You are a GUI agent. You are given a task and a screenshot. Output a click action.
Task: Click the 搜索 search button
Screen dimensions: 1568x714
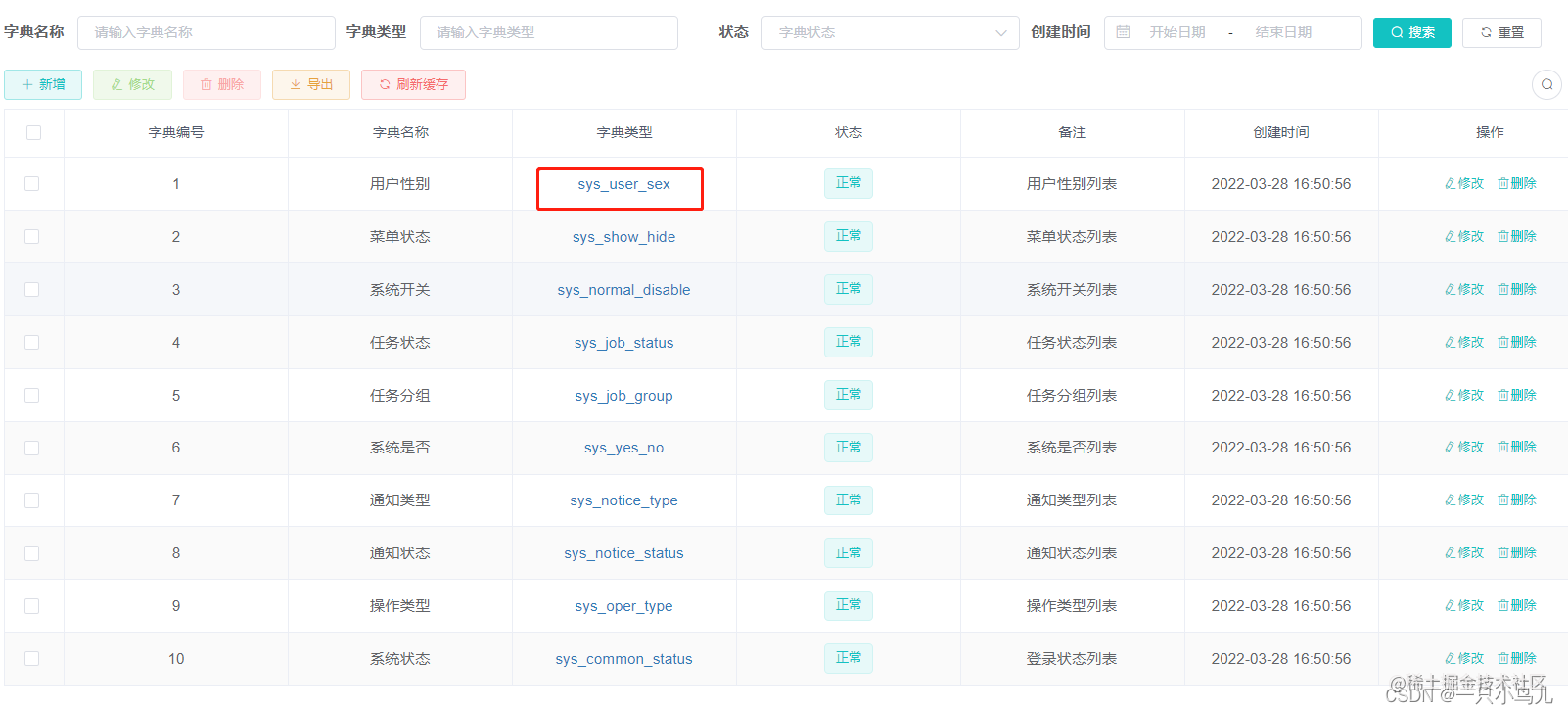[x=1412, y=32]
